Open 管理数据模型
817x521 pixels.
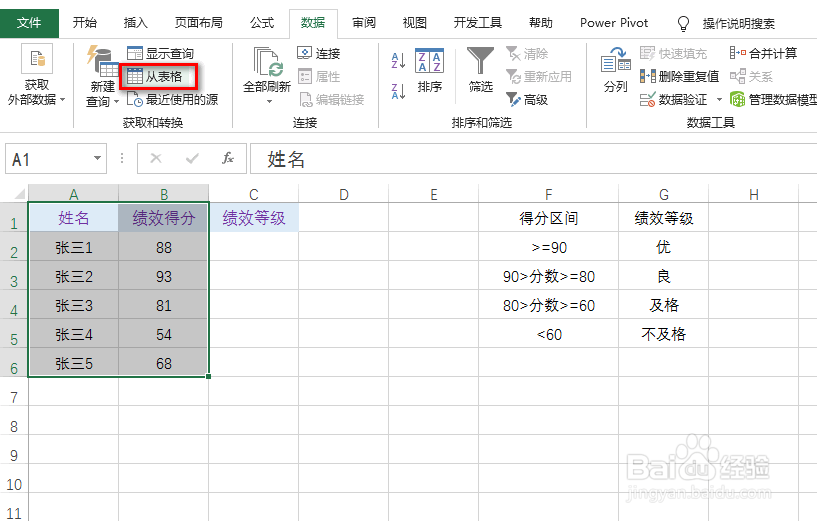(773, 99)
